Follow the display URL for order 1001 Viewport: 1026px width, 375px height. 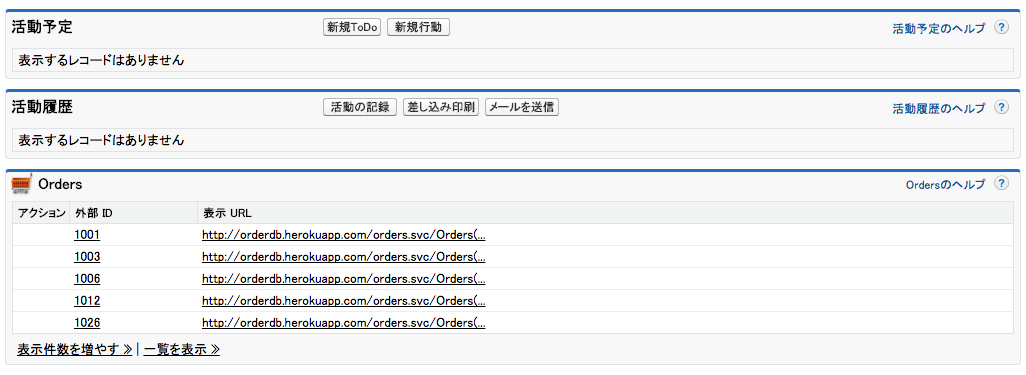point(344,234)
